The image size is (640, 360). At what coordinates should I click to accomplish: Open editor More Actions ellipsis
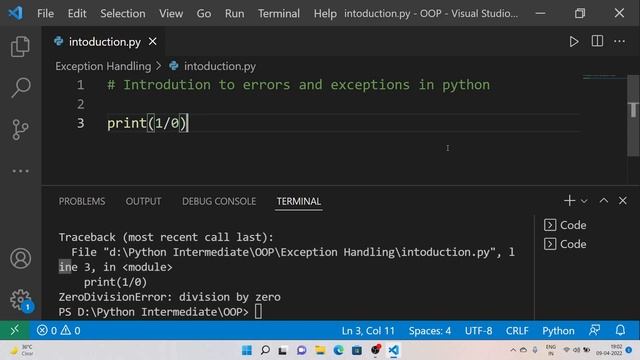[x=619, y=41]
